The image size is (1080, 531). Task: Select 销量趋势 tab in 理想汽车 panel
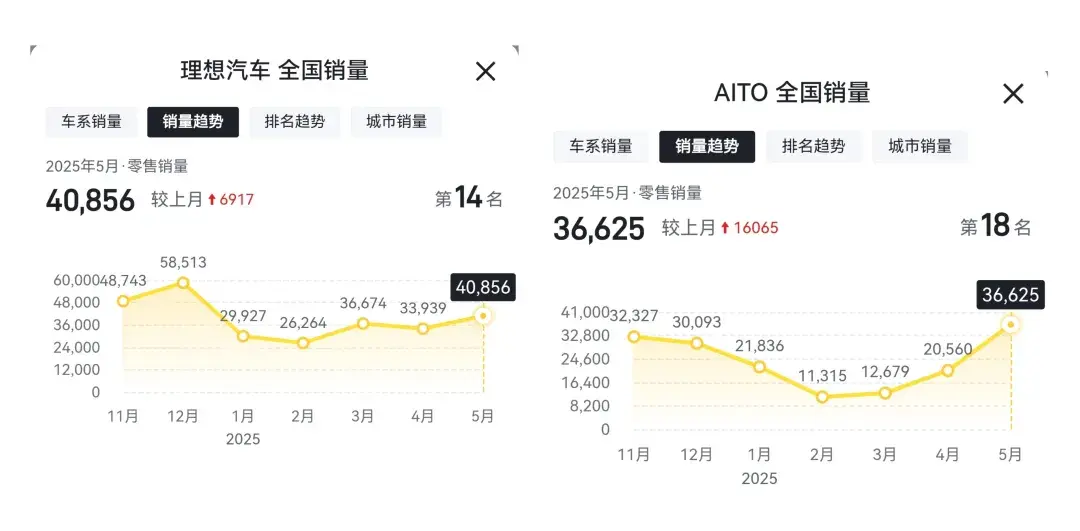pyautogui.click(x=193, y=122)
